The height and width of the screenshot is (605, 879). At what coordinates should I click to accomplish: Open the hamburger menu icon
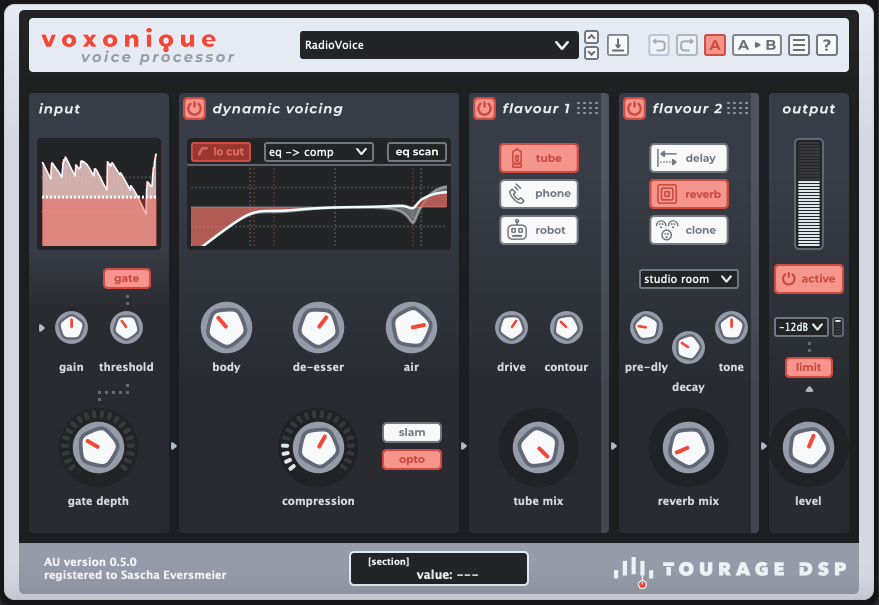[x=799, y=45]
